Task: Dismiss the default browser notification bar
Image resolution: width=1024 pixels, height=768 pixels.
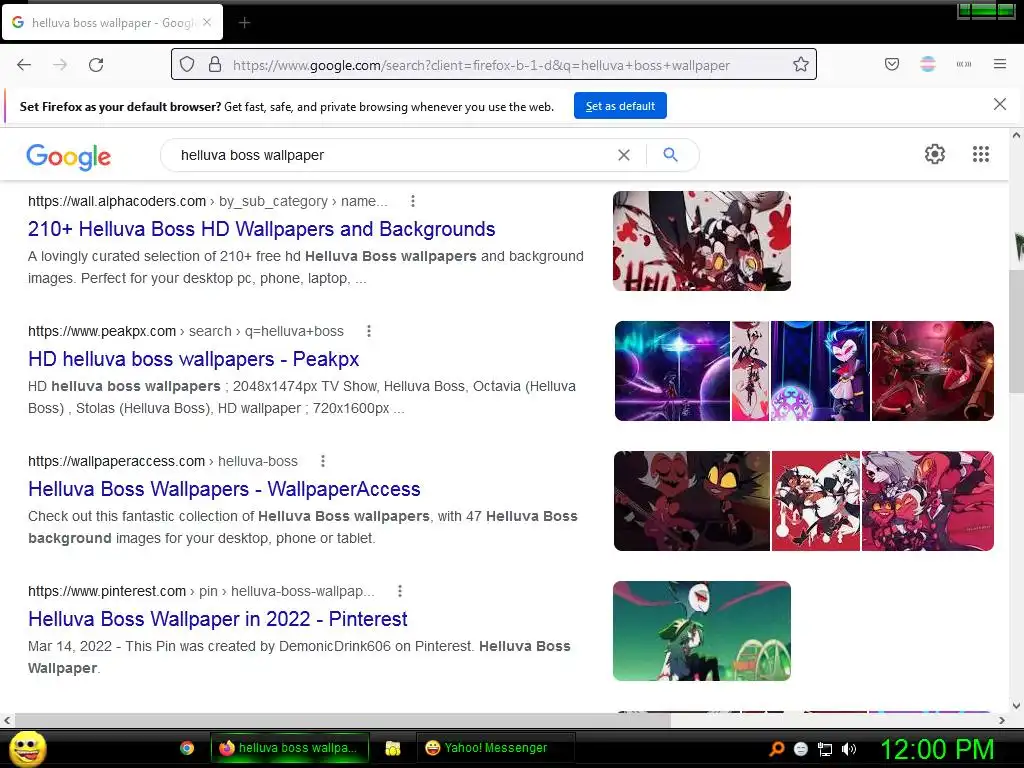Action: [x=999, y=104]
